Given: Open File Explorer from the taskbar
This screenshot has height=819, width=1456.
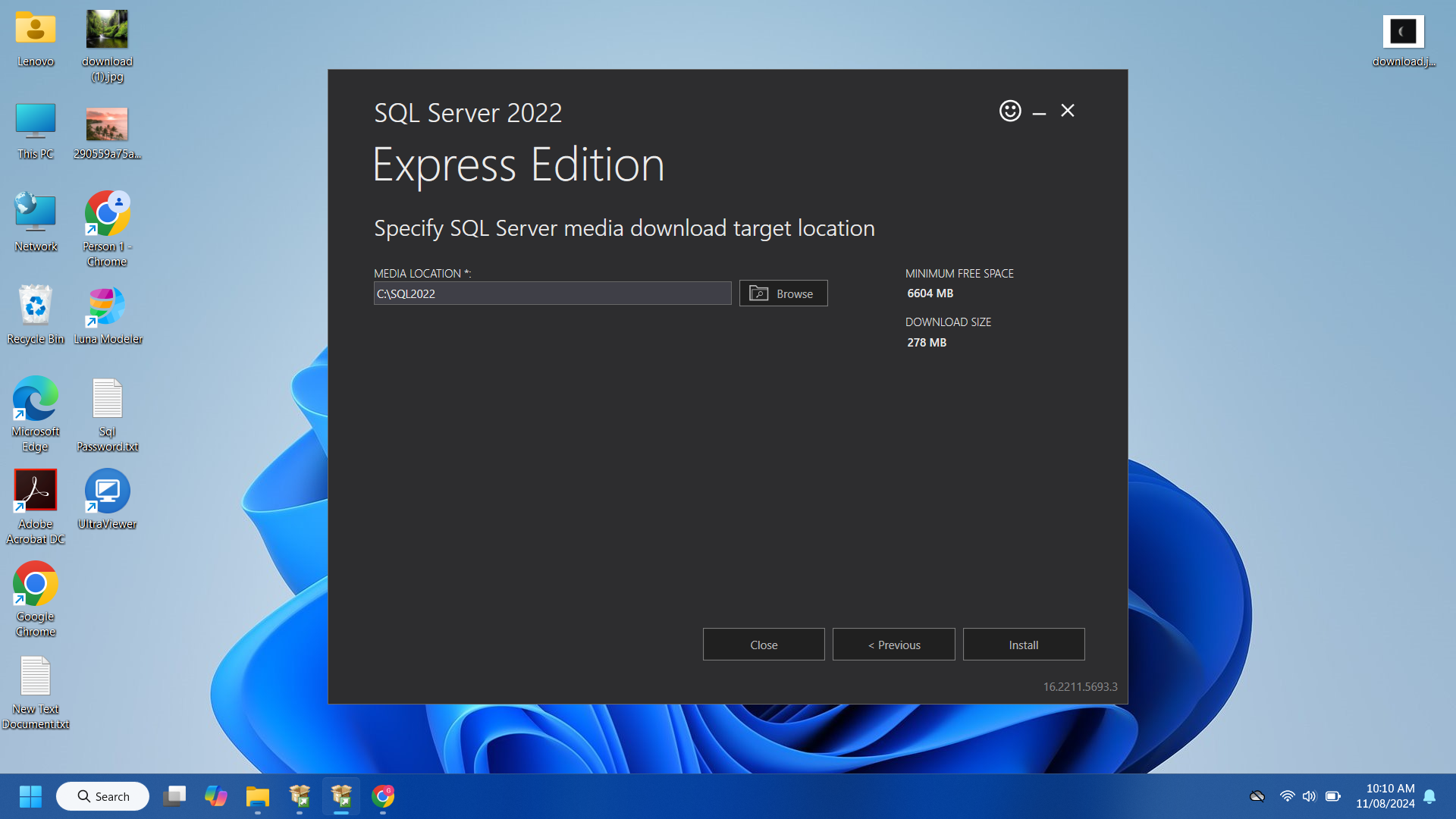Looking at the screenshot, I should pyautogui.click(x=258, y=796).
